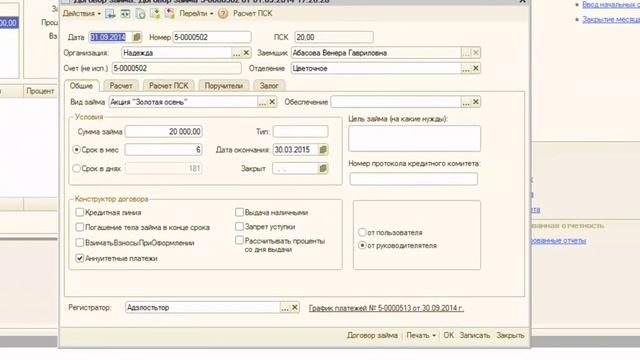Screen dimensions: 640x360
Task: Open the Перейти dropdown menu
Action: [x=196, y=13]
